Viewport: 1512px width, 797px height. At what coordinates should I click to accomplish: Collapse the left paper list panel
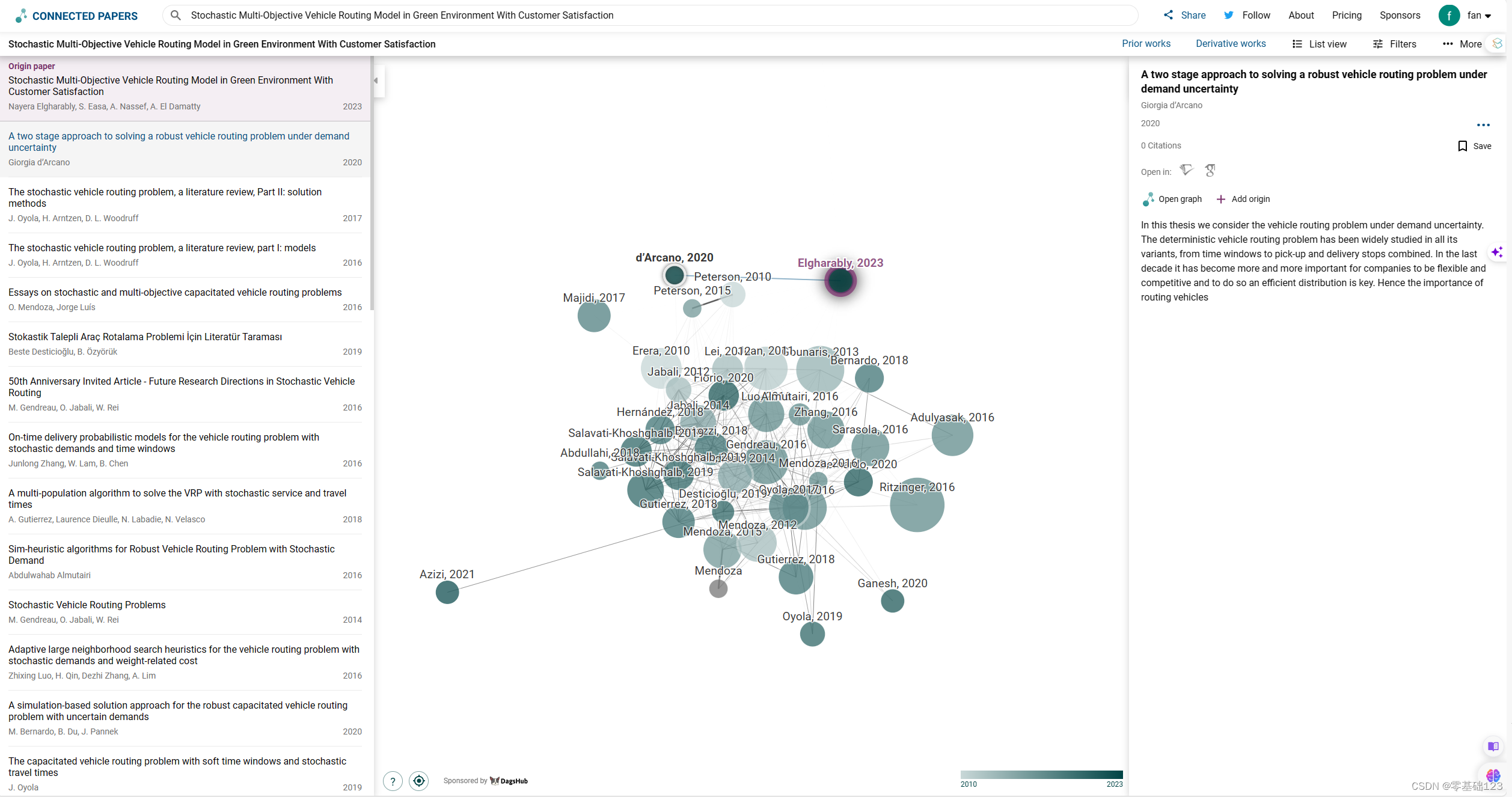pos(376,81)
